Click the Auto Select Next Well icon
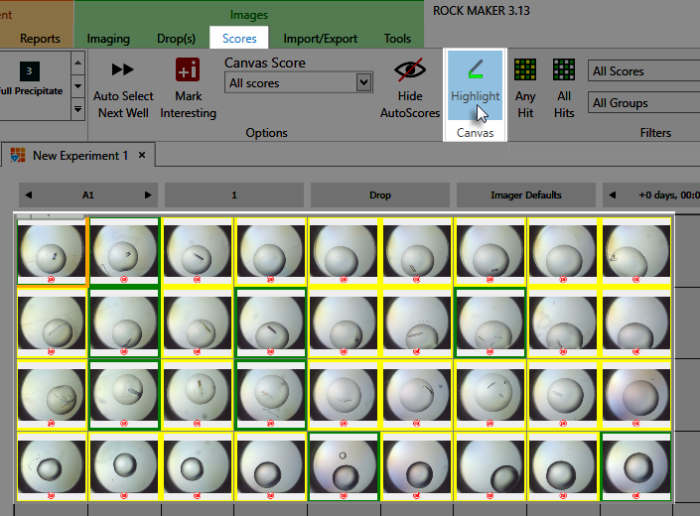The image size is (700, 516). pyautogui.click(x=123, y=69)
